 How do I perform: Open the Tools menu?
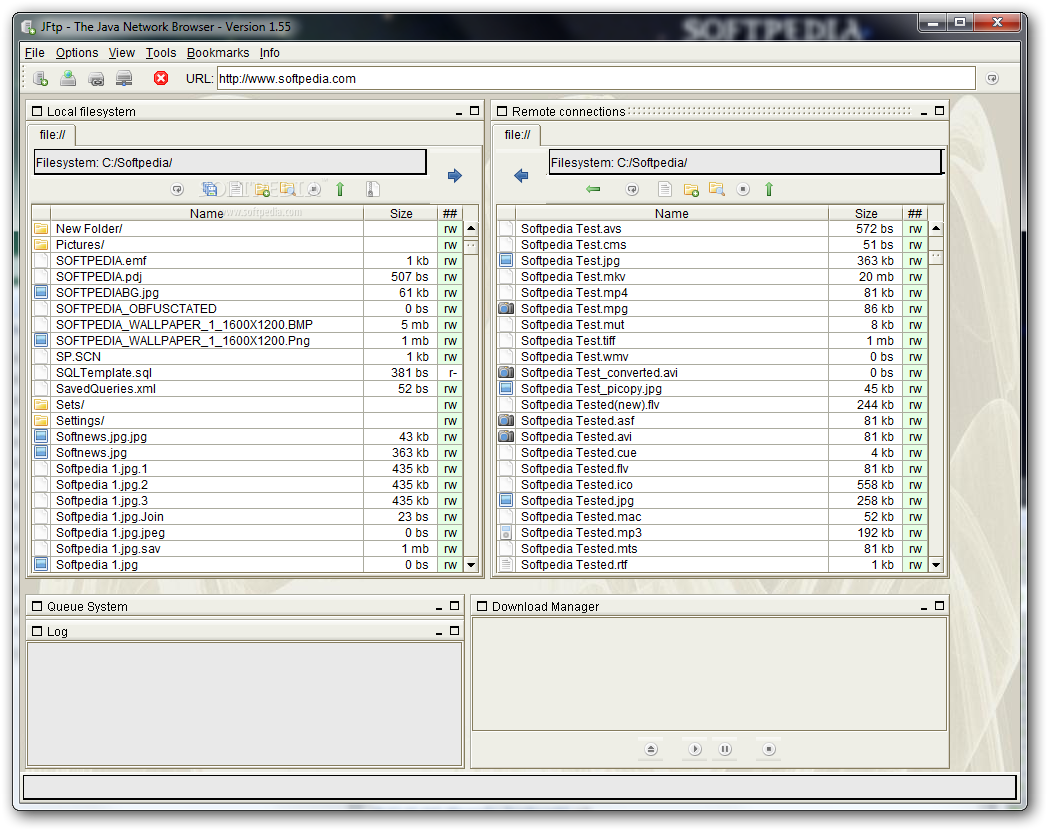tap(161, 53)
